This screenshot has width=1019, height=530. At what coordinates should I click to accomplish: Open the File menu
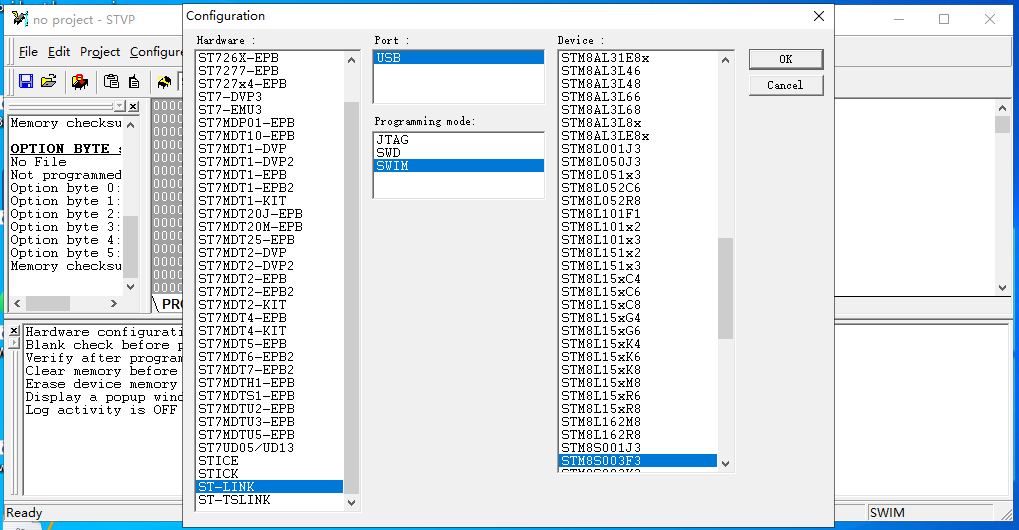point(28,52)
